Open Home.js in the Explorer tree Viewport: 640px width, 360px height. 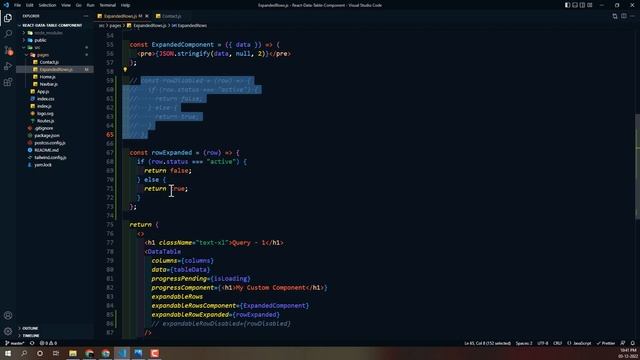pos(47,77)
